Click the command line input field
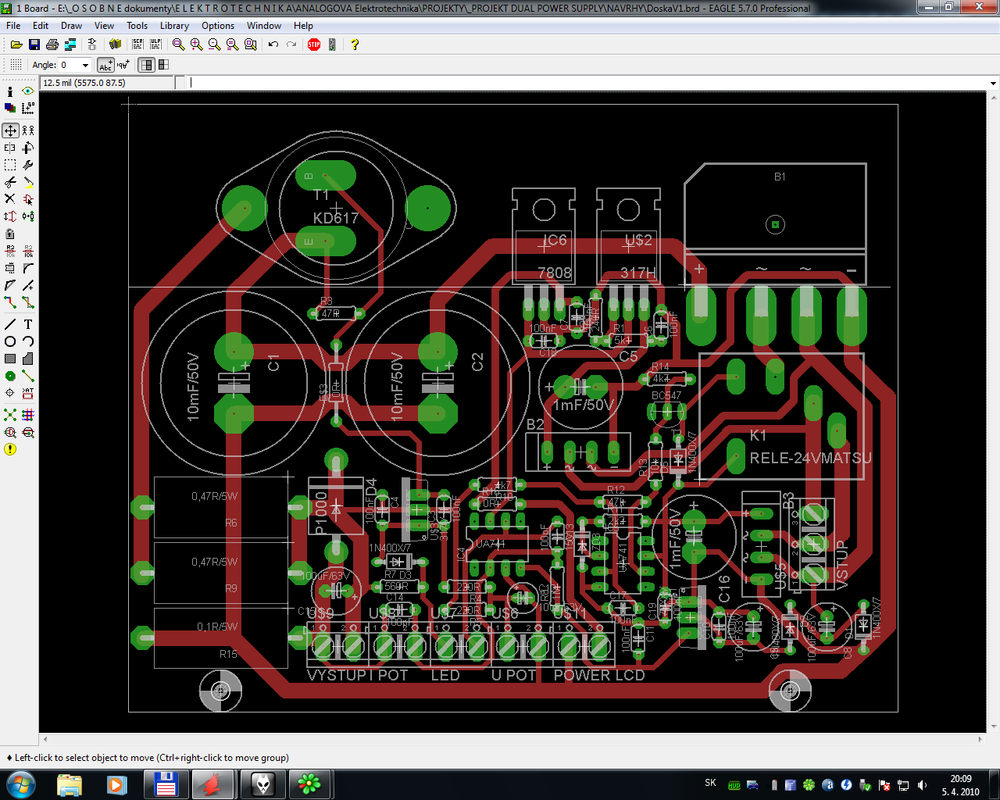1000x800 pixels. click(587, 83)
